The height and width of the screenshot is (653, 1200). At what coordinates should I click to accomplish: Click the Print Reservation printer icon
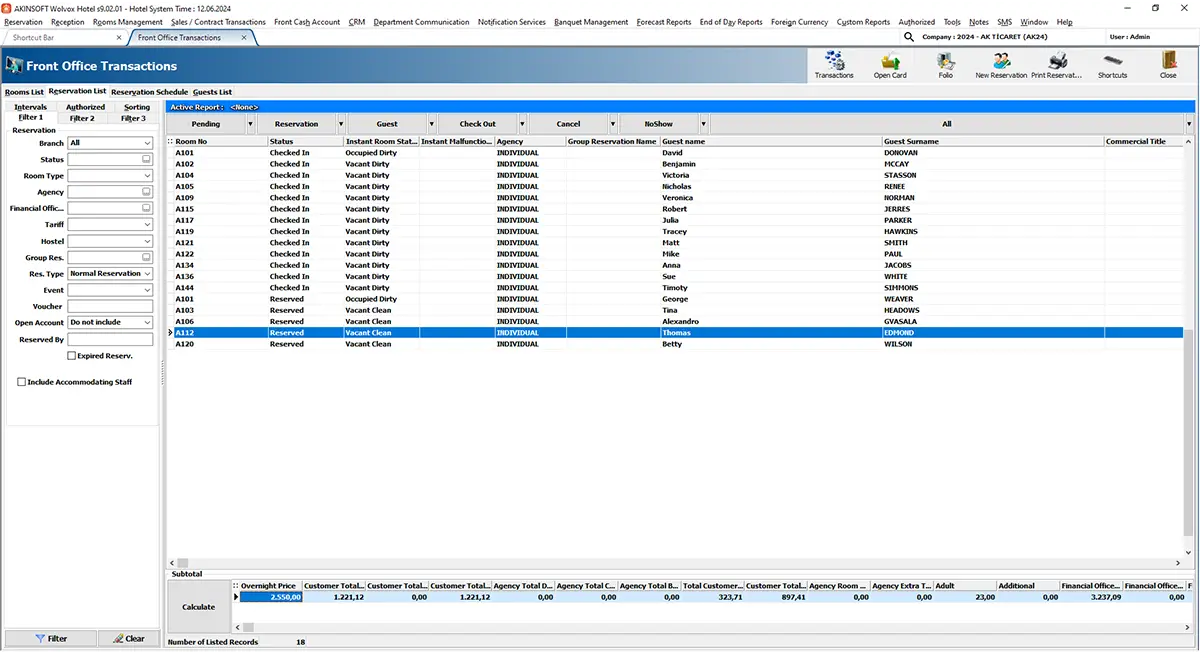(1057, 65)
